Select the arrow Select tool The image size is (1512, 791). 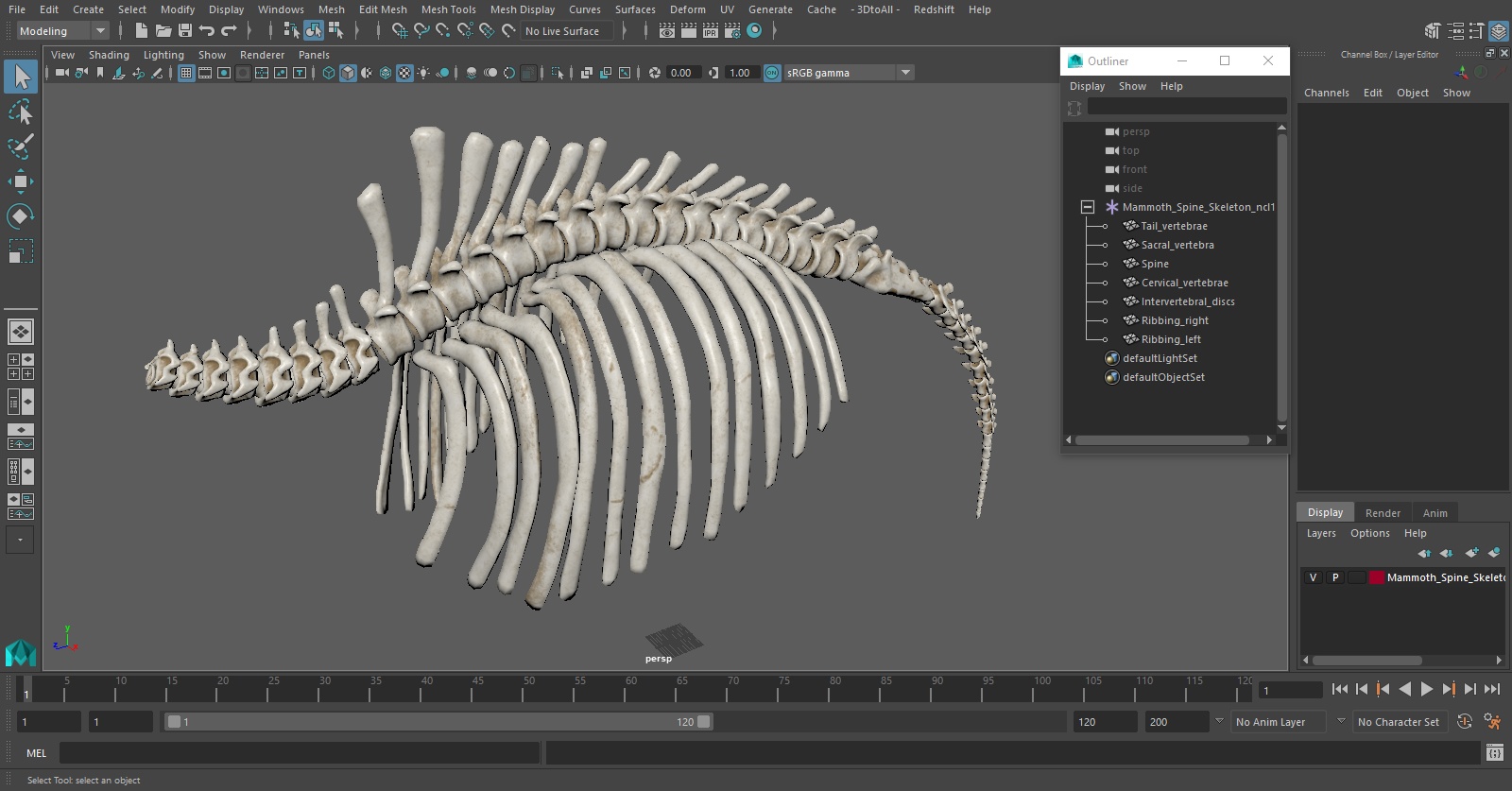21,77
